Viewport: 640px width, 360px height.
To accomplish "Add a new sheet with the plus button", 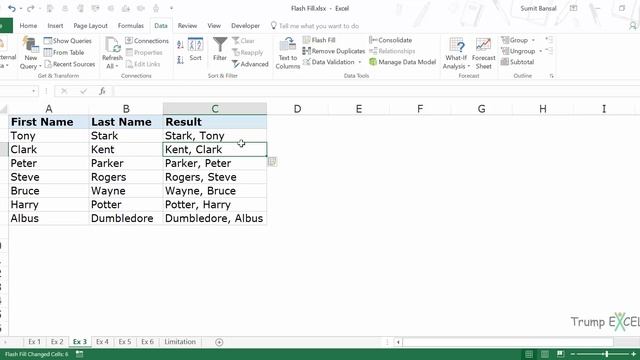I will [x=219, y=342].
